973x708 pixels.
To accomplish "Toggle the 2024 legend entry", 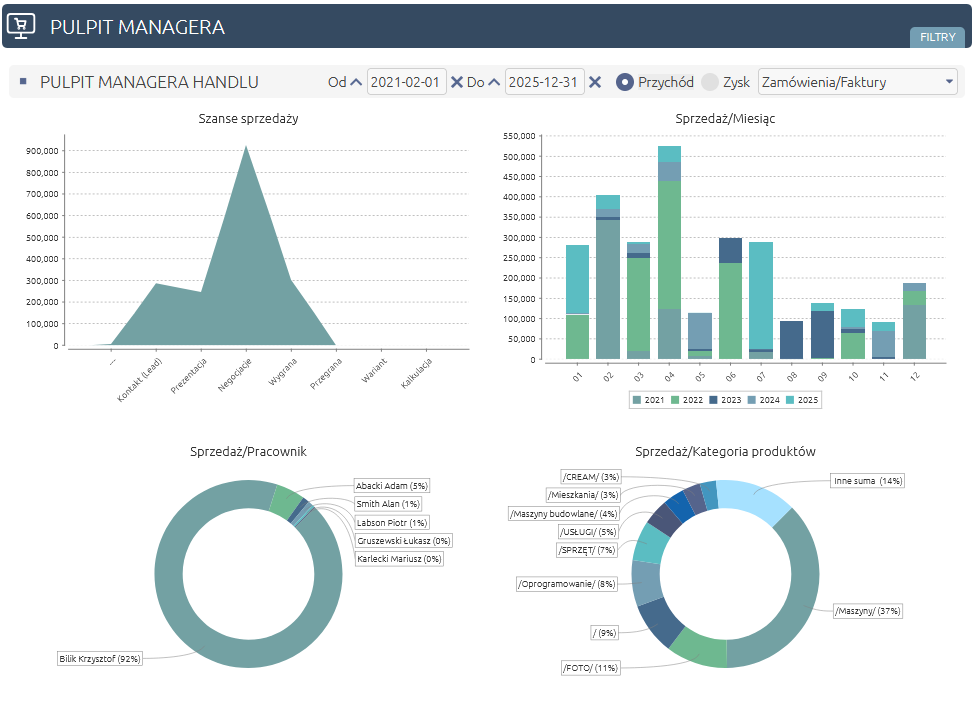I will pyautogui.click(x=764, y=400).
